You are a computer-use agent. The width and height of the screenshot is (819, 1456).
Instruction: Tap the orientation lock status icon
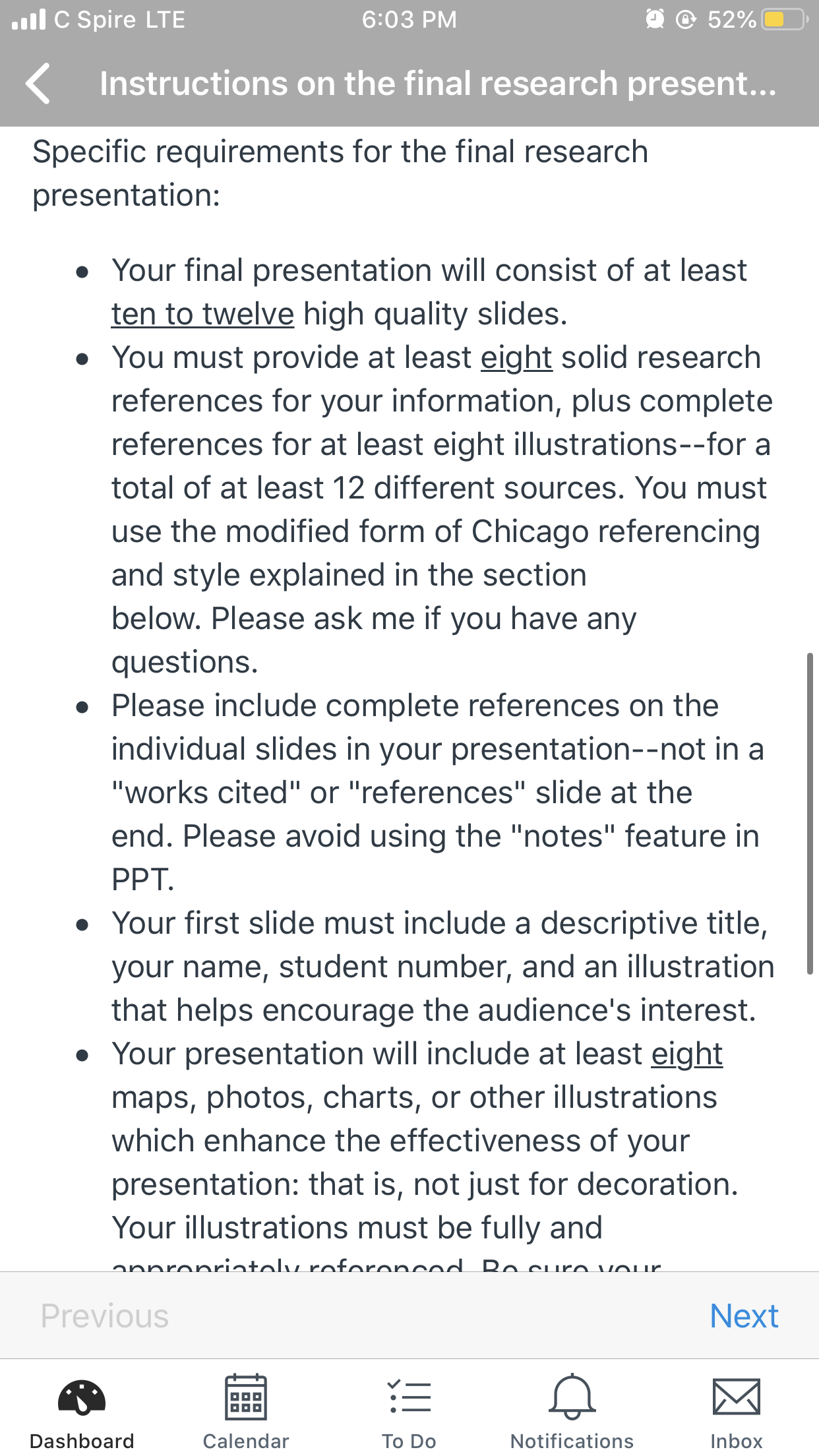(x=686, y=20)
